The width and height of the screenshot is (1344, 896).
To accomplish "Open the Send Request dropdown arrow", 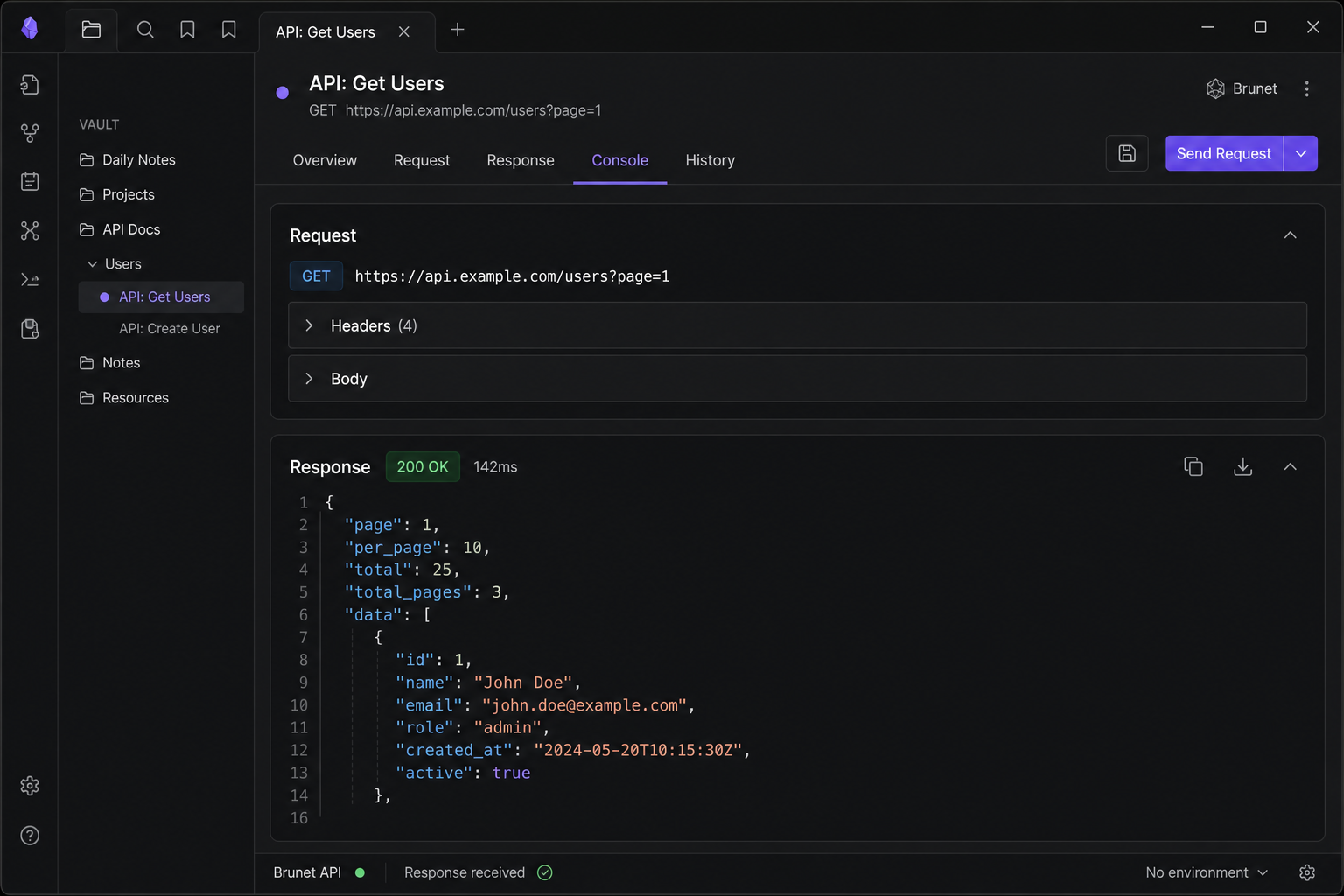I will [x=1301, y=153].
